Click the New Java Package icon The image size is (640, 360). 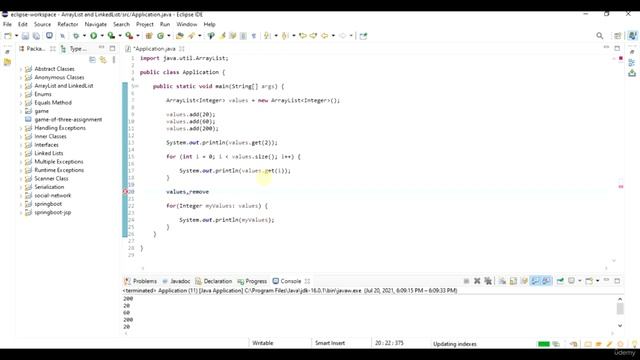[x=149, y=36]
